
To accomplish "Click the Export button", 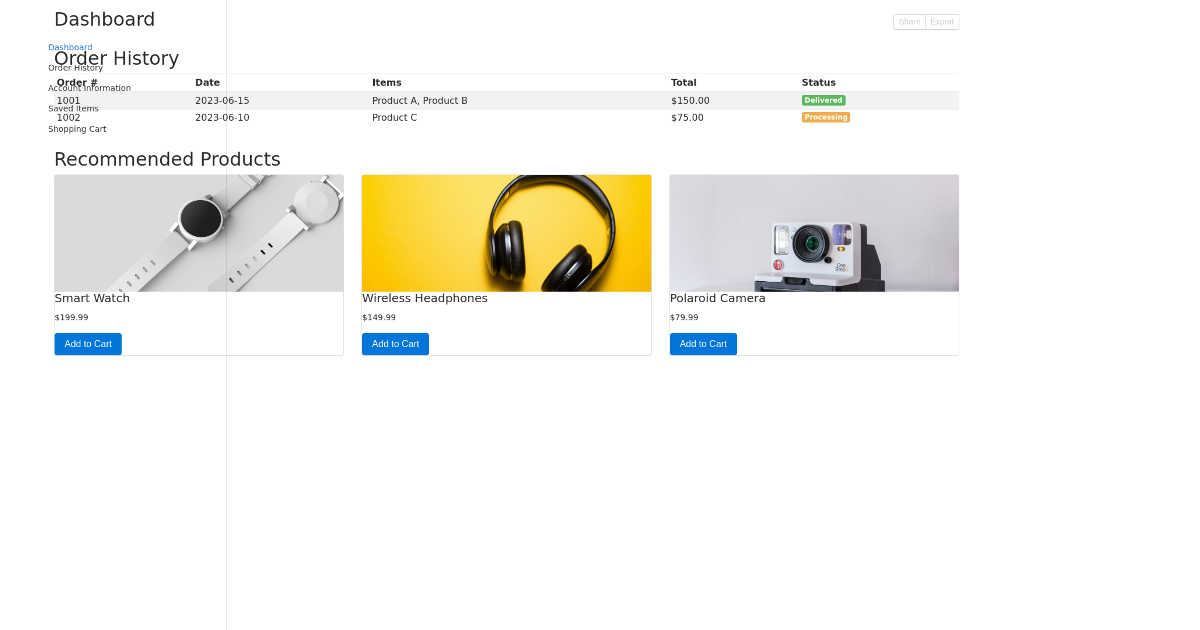I will [x=941, y=21].
